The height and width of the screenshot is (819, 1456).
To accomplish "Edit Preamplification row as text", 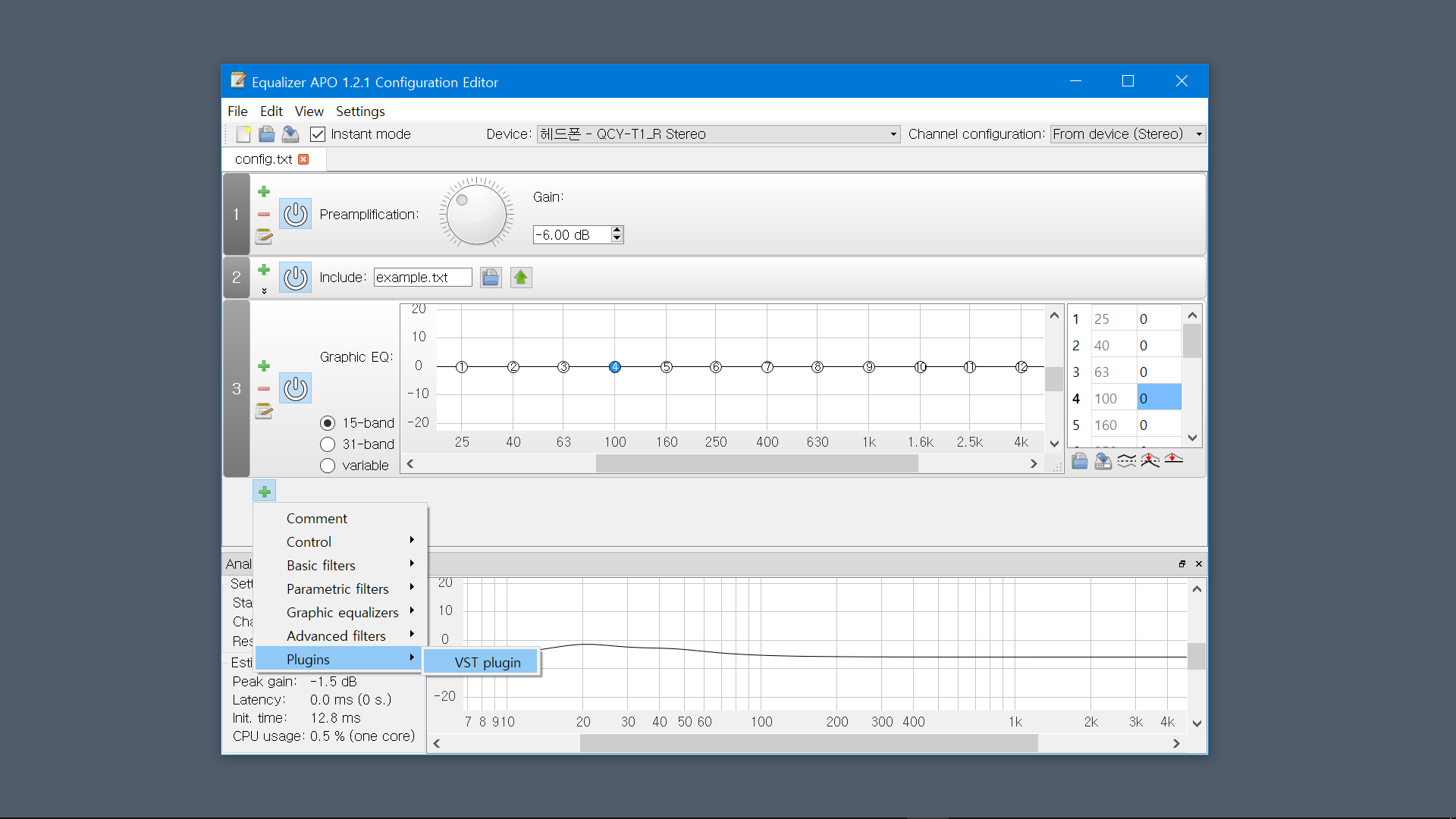I will (x=264, y=237).
